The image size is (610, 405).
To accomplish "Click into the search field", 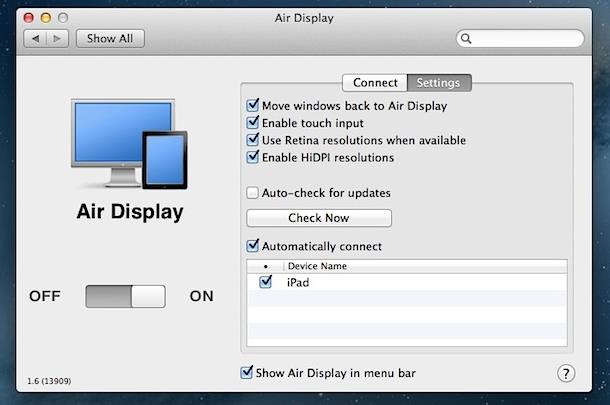I will (x=525, y=39).
